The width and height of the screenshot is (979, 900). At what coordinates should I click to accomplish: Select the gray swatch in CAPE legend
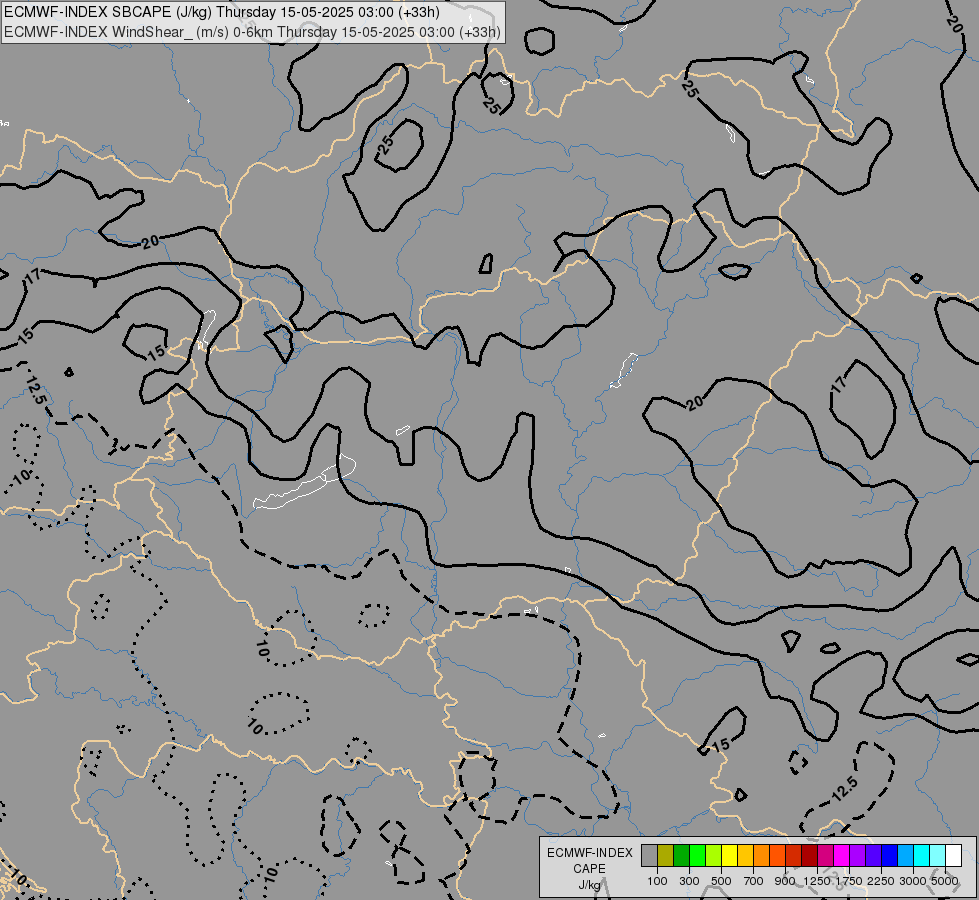[x=649, y=855]
